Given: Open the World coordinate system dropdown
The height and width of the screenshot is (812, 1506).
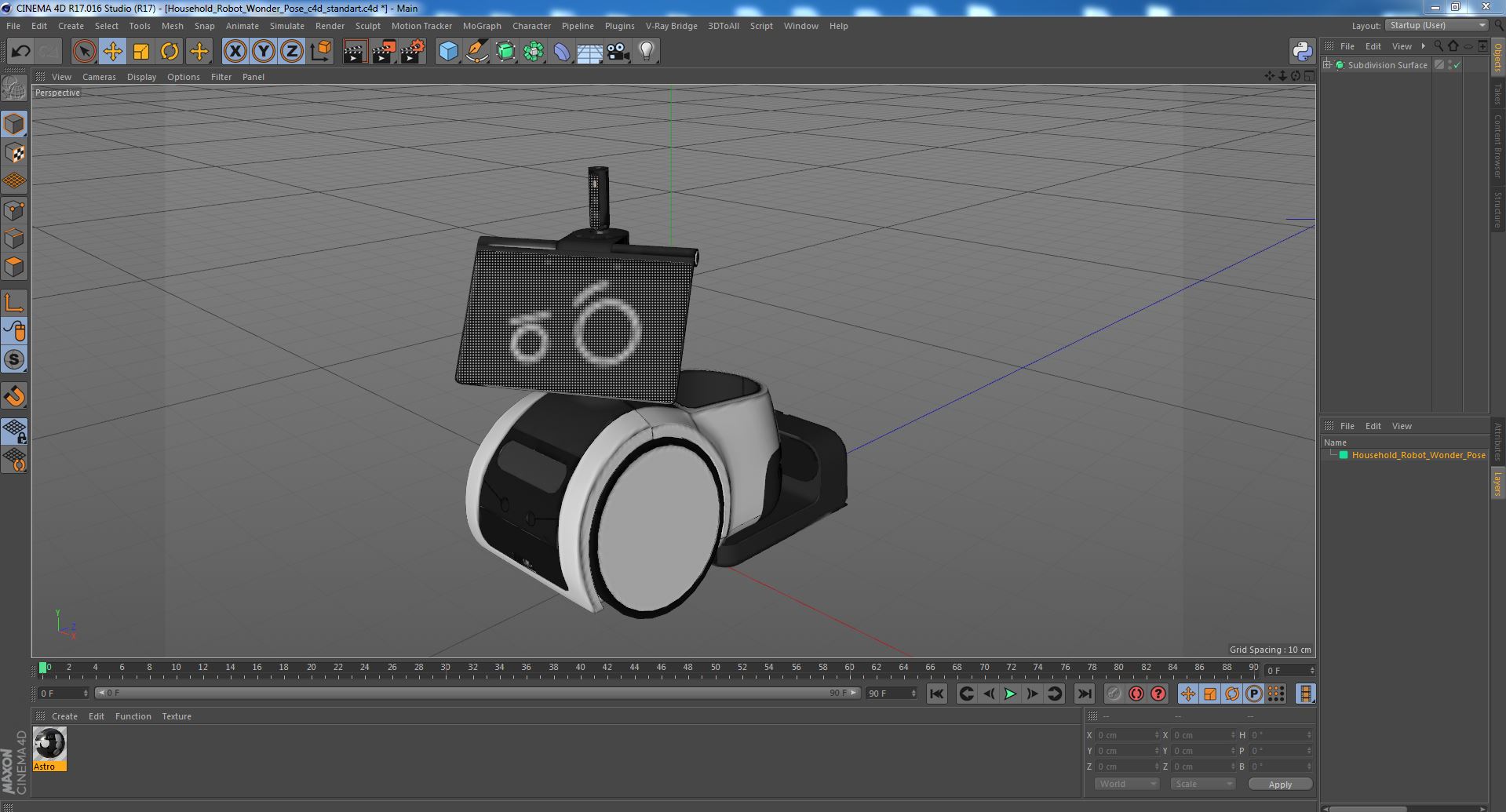Looking at the screenshot, I should [1126, 784].
